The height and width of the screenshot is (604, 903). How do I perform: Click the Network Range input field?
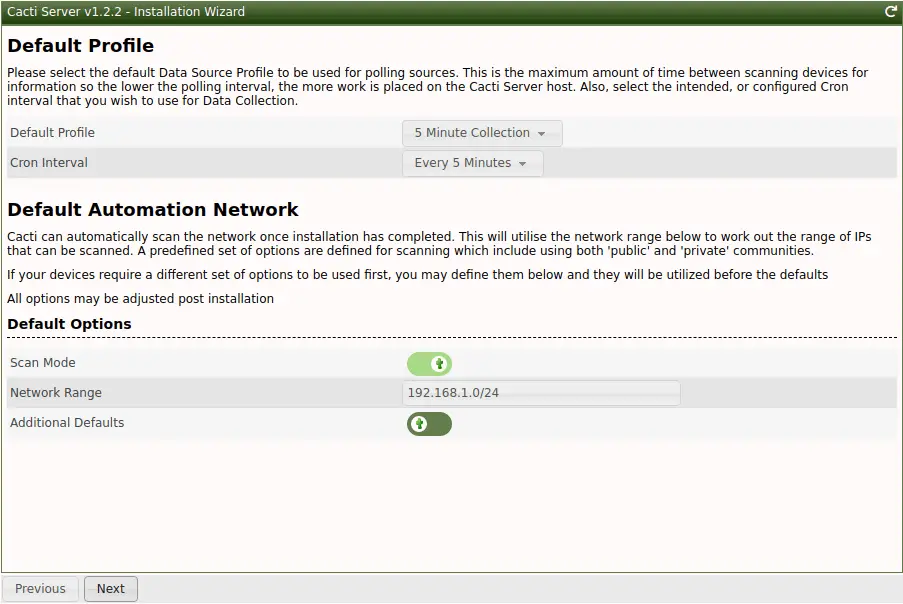[x=541, y=393]
